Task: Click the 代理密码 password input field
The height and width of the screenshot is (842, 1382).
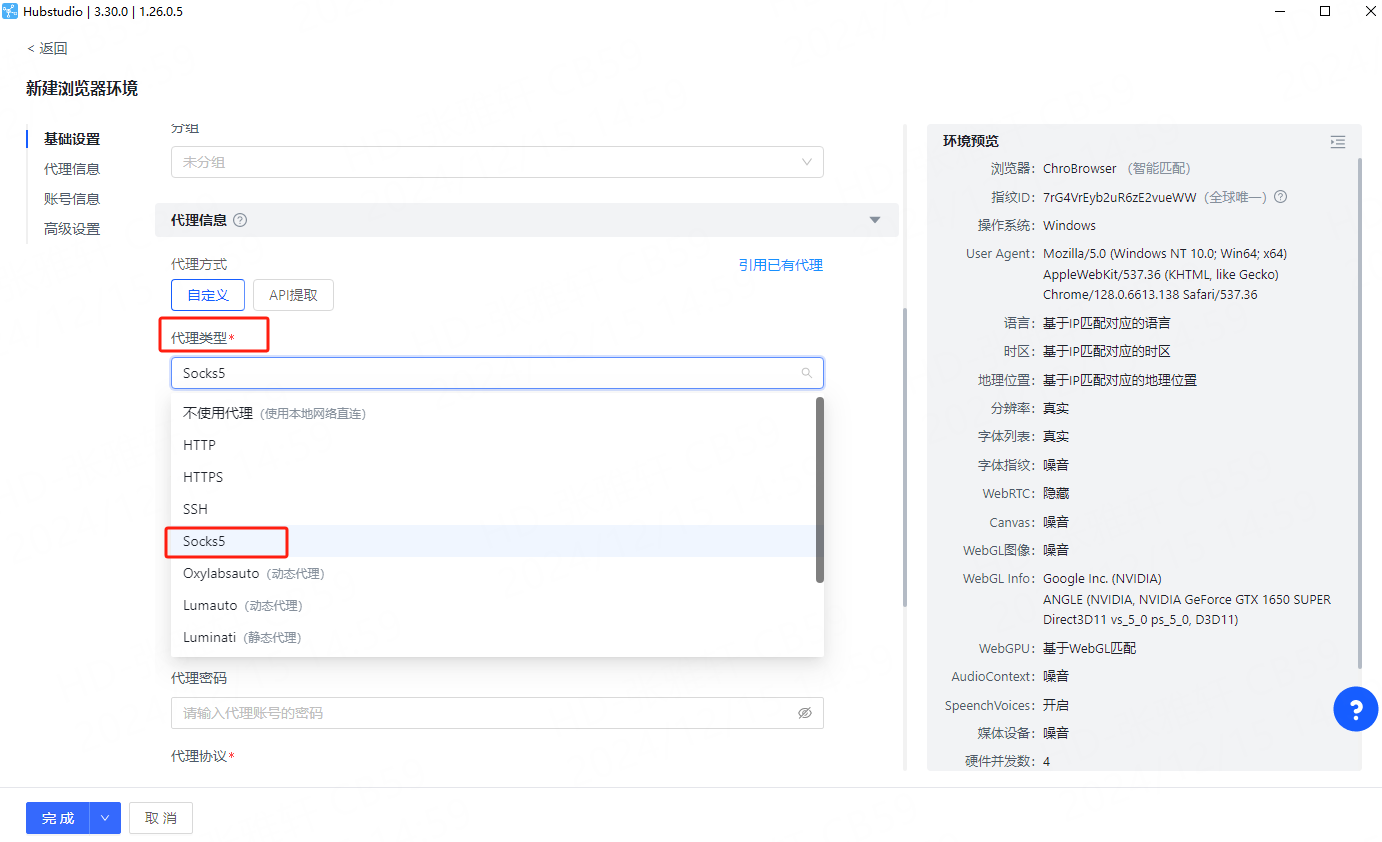Action: pyautogui.click(x=480, y=713)
